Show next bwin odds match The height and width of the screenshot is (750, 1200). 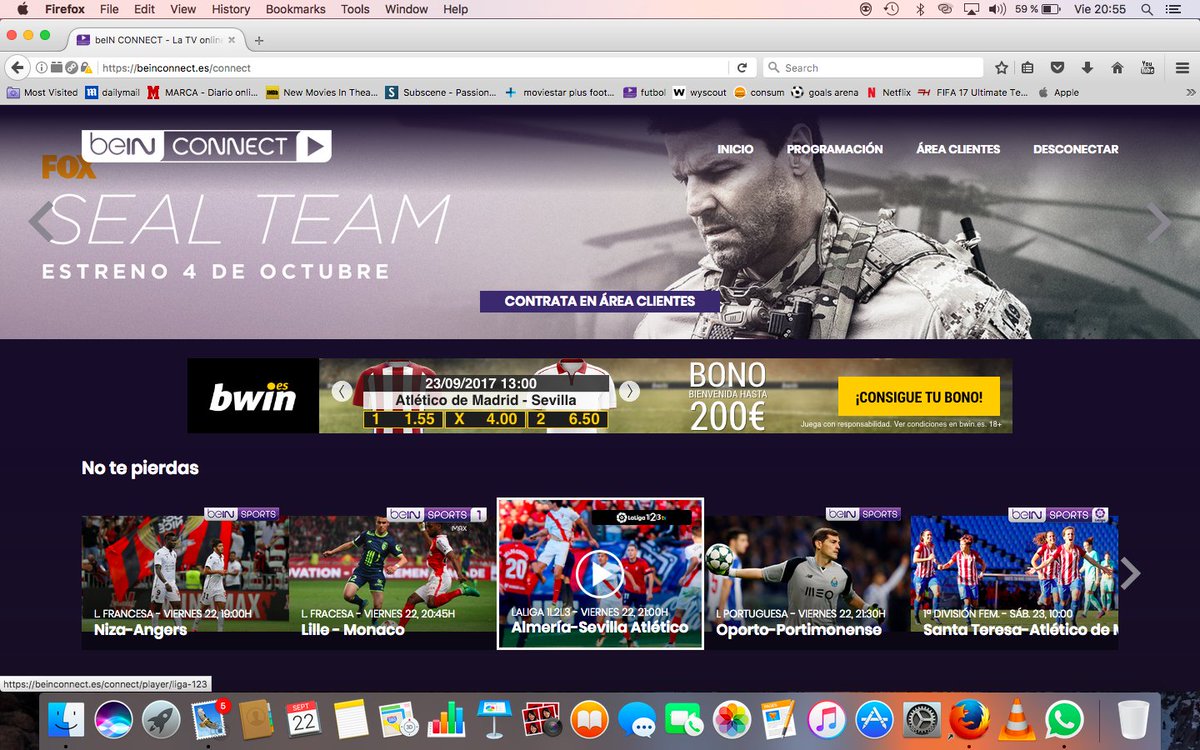tap(629, 391)
